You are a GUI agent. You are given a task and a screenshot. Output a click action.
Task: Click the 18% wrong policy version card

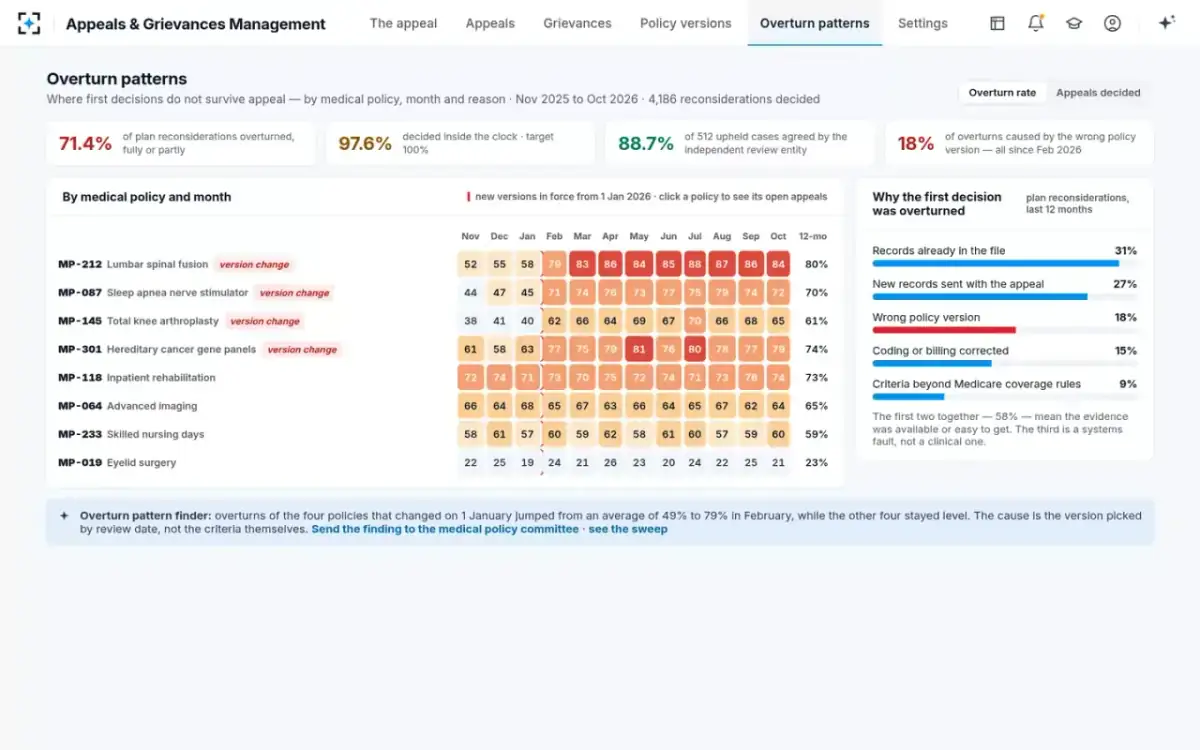[1019, 143]
